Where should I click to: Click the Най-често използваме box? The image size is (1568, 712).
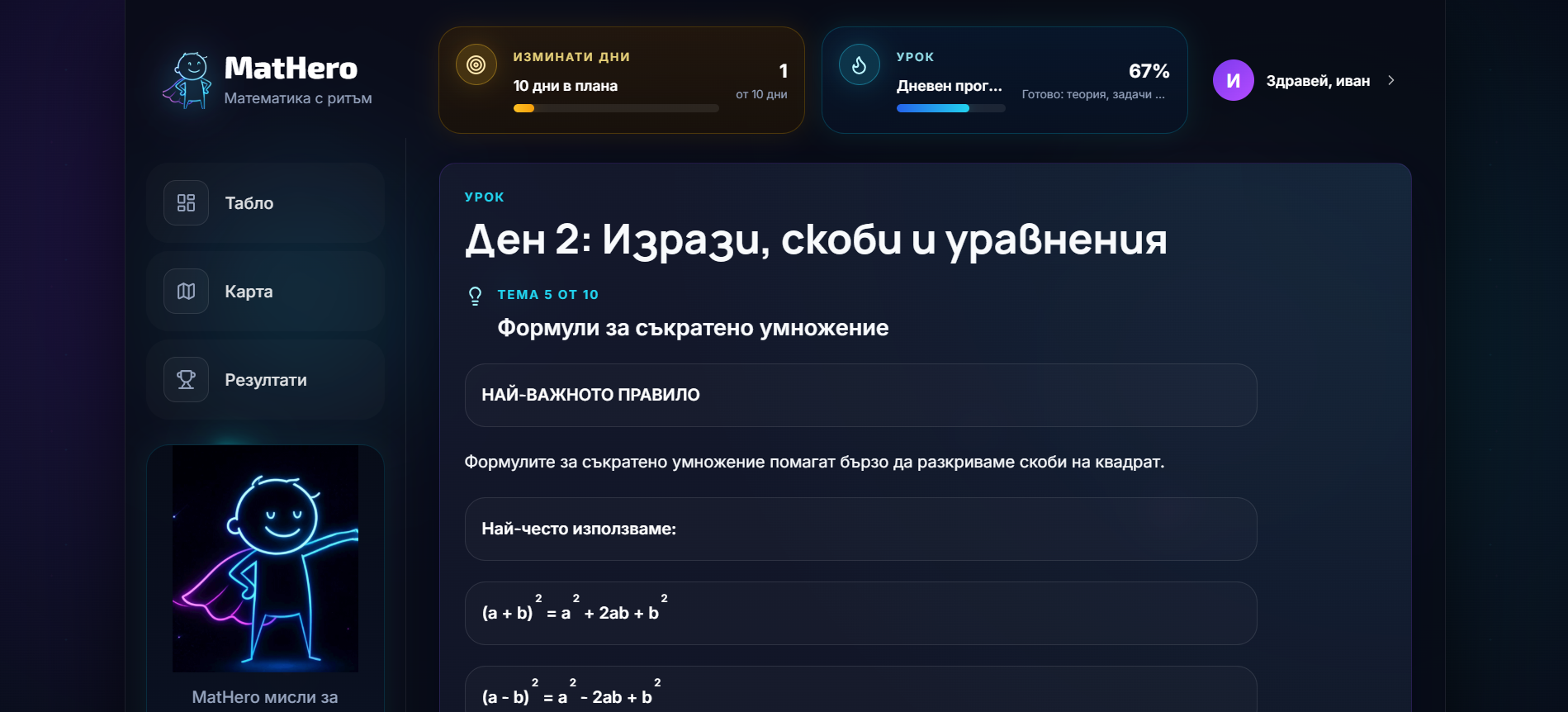coord(860,529)
